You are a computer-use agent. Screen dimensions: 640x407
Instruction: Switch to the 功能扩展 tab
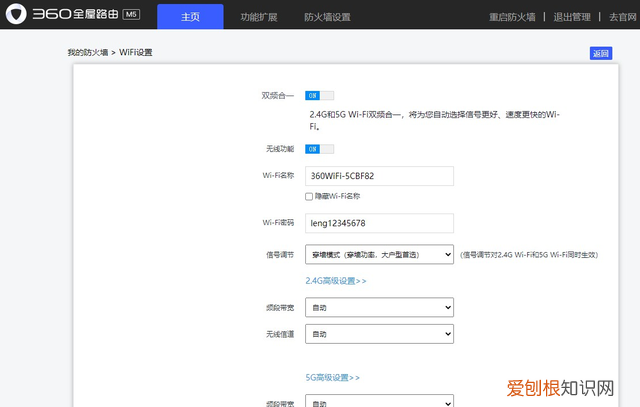(259, 17)
